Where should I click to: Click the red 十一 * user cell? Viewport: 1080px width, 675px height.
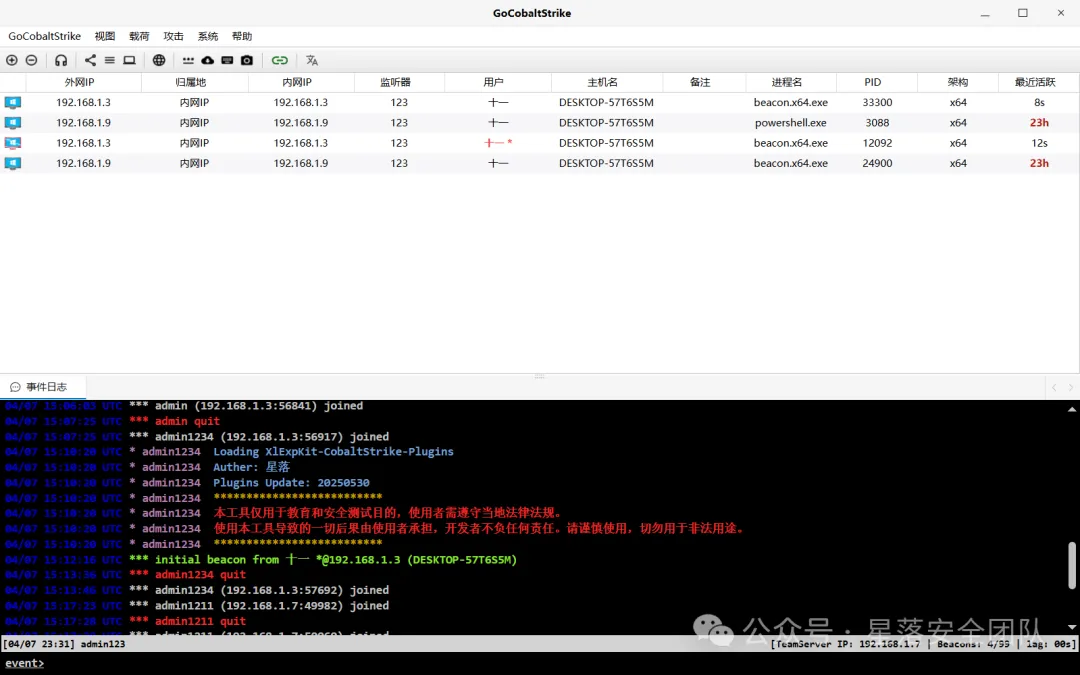[x=498, y=143]
